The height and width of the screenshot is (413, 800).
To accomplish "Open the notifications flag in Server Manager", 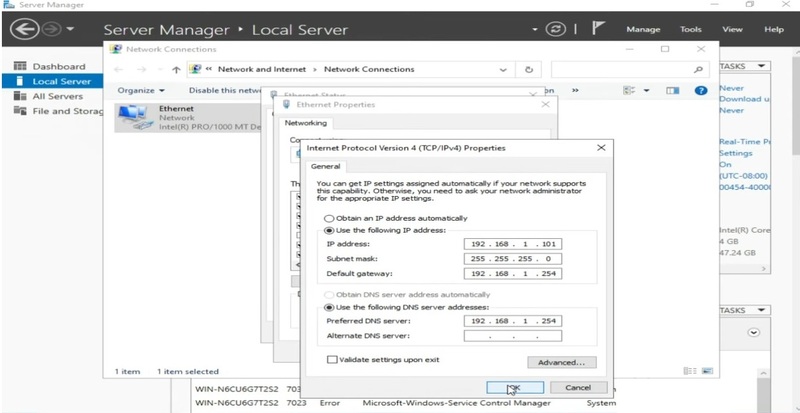I will point(598,28).
